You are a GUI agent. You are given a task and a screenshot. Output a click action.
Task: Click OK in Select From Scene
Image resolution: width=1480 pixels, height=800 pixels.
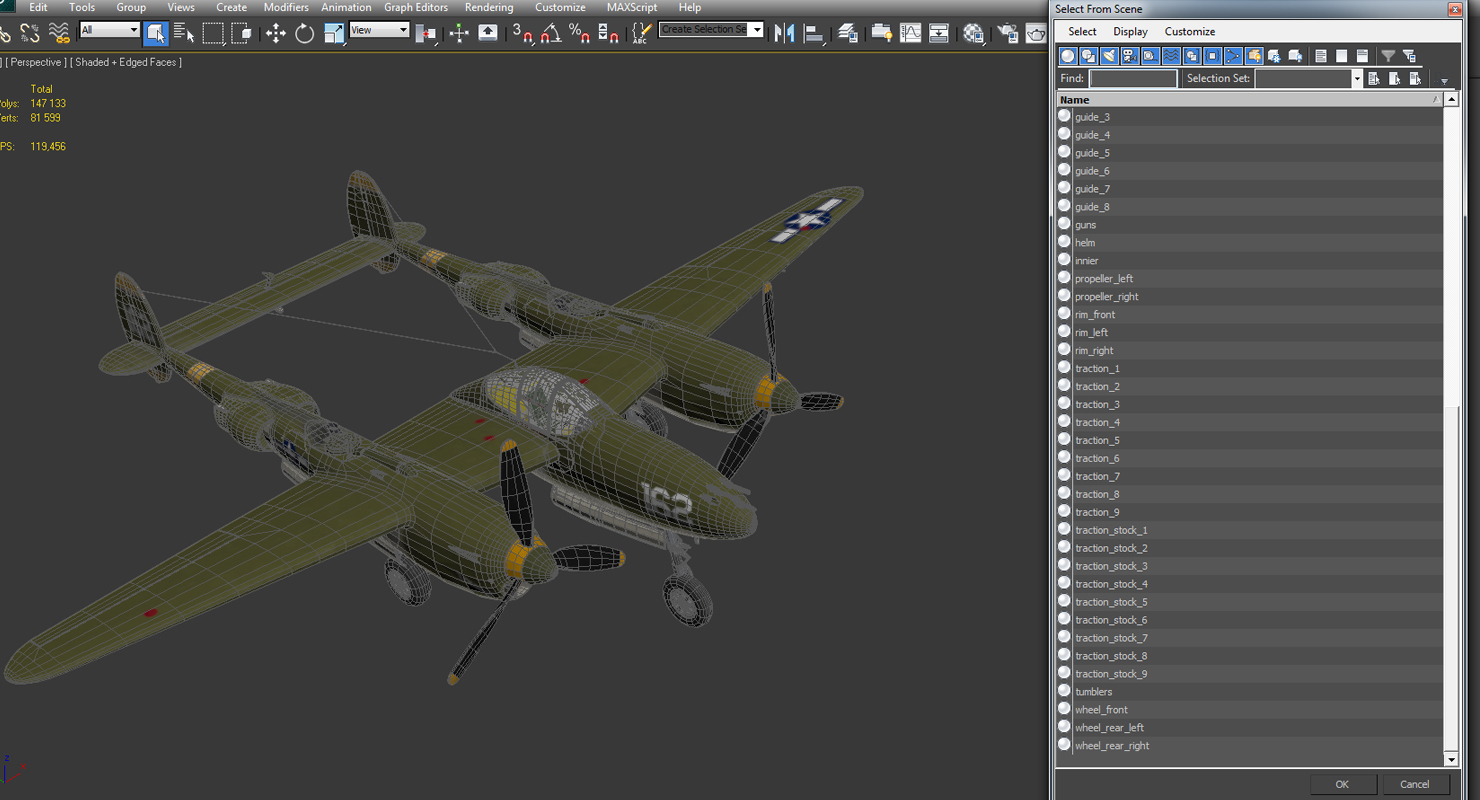coord(1342,784)
